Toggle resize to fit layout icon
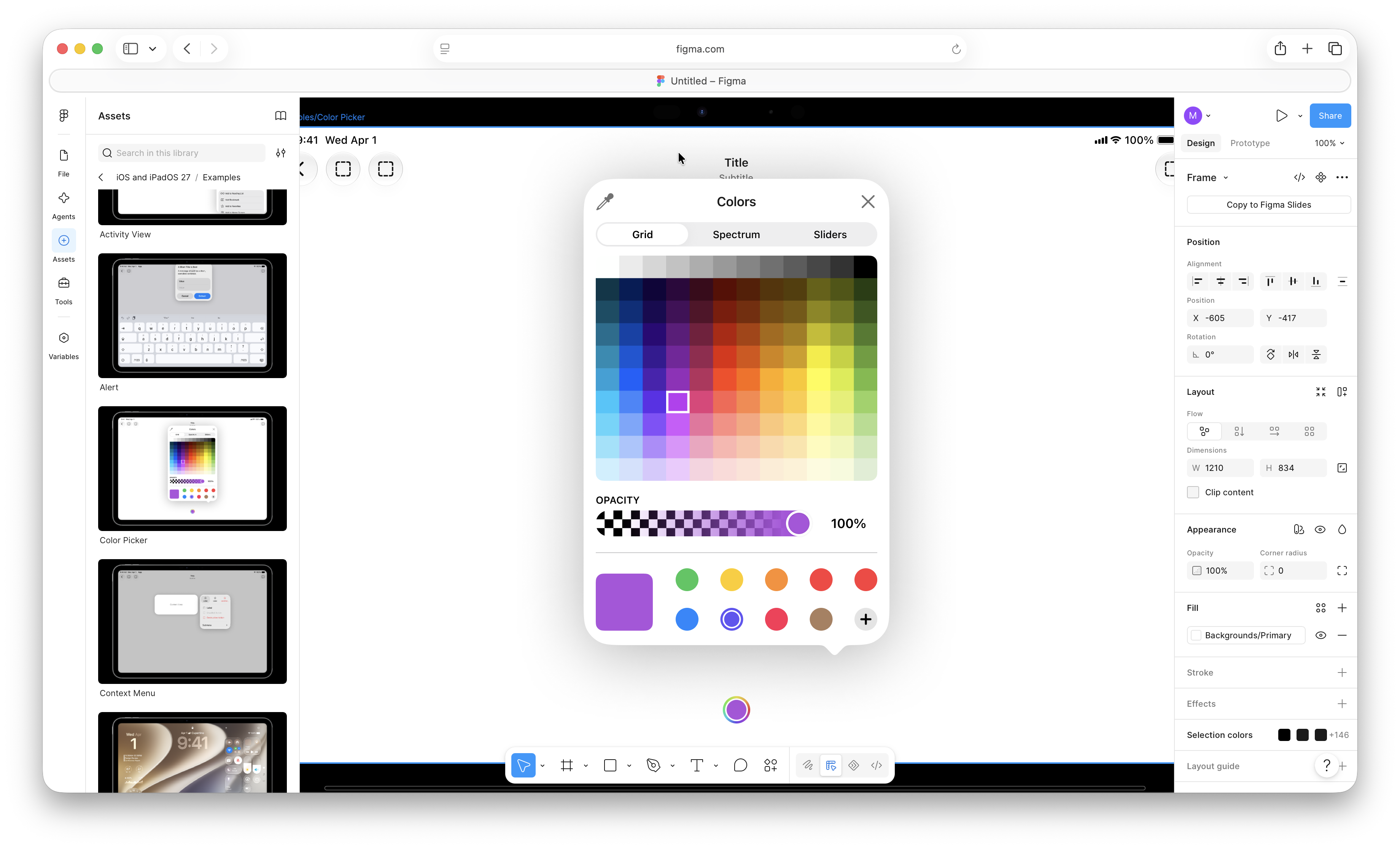Viewport: 1400px width, 849px height. coord(1321,392)
